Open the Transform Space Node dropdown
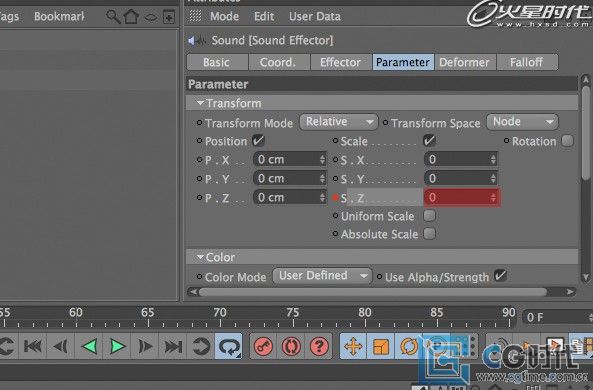The width and height of the screenshot is (593, 390). (522, 122)
